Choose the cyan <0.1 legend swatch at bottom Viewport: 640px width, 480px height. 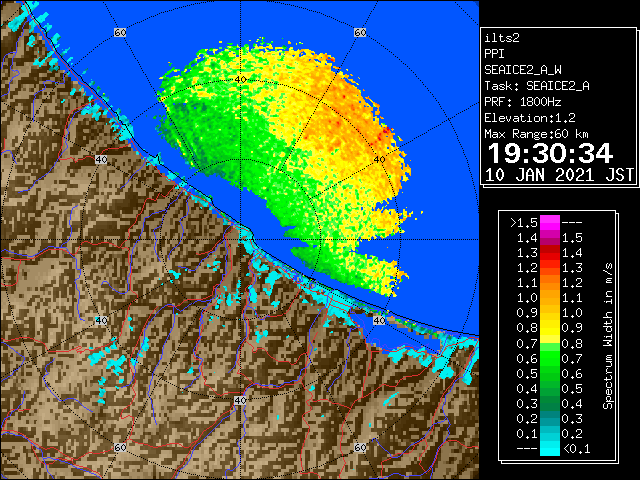550,449
